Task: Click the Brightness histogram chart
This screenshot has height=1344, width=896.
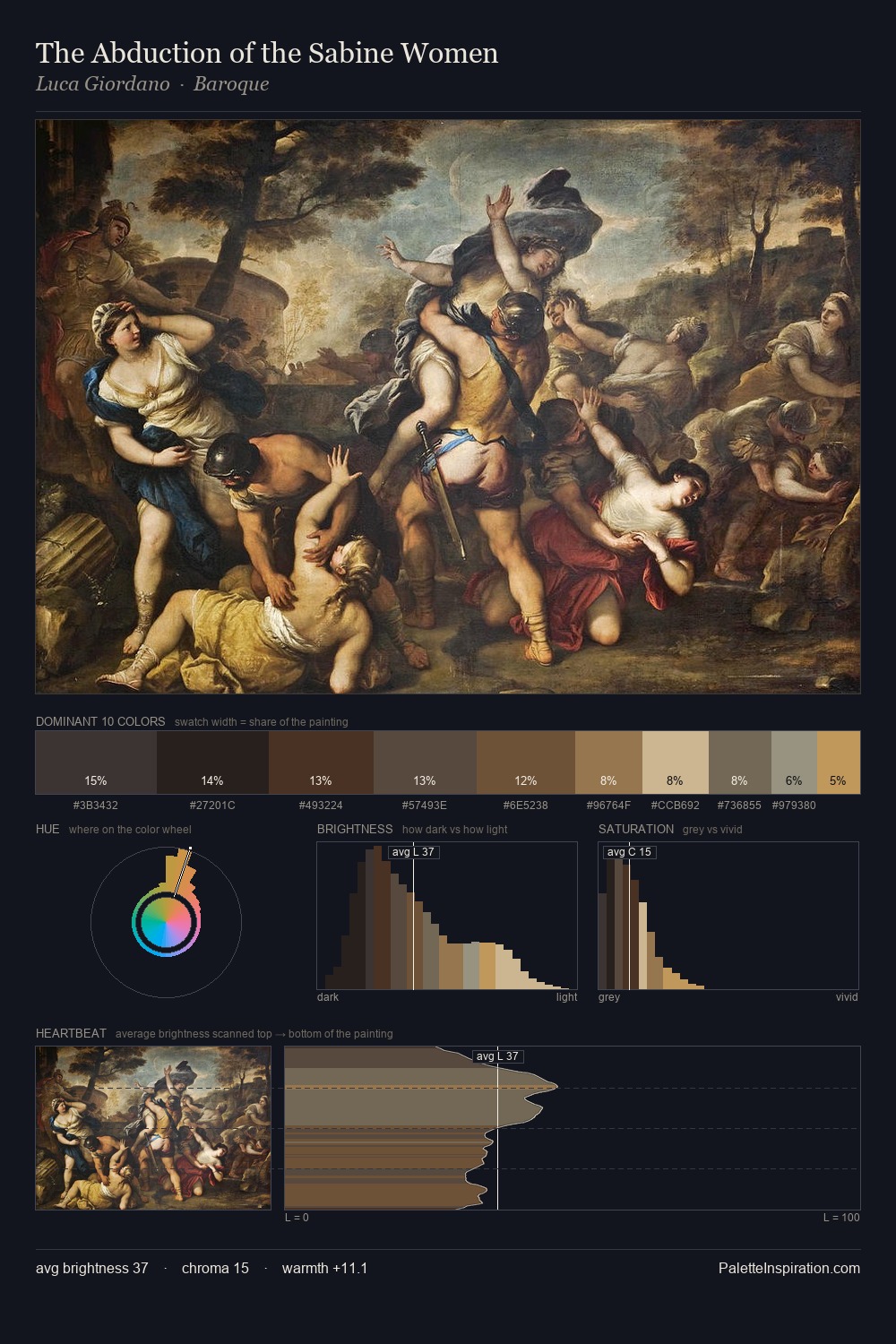Action: click(x=447, y=916)
